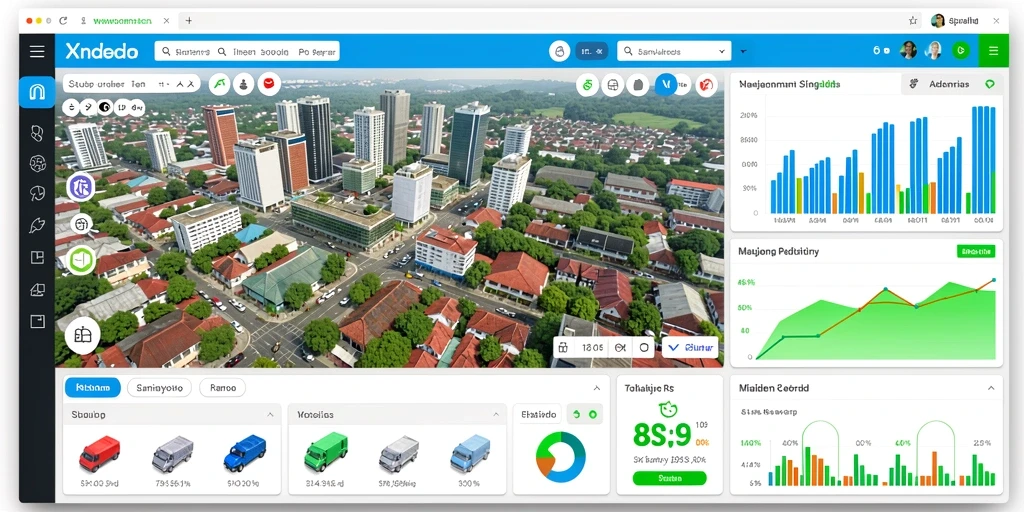The image size is (1024, 512).
Task: Select the highlighted blue arch icon in sidebar
Action: pos(37,92)
